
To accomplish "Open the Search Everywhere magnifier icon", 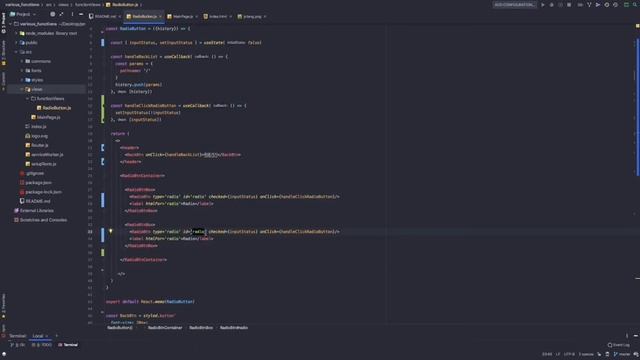I will pyautogui.click(x=635, y=5).
